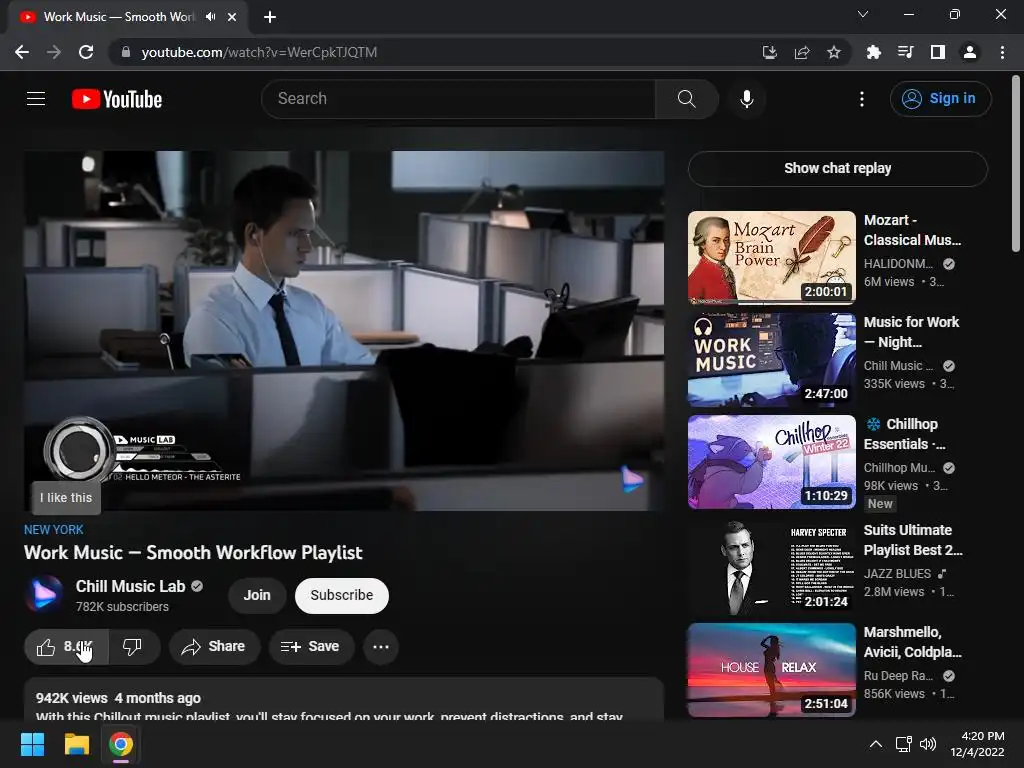Open Chrome profile avatar
1024x768 pixels.
pos(970,52)
